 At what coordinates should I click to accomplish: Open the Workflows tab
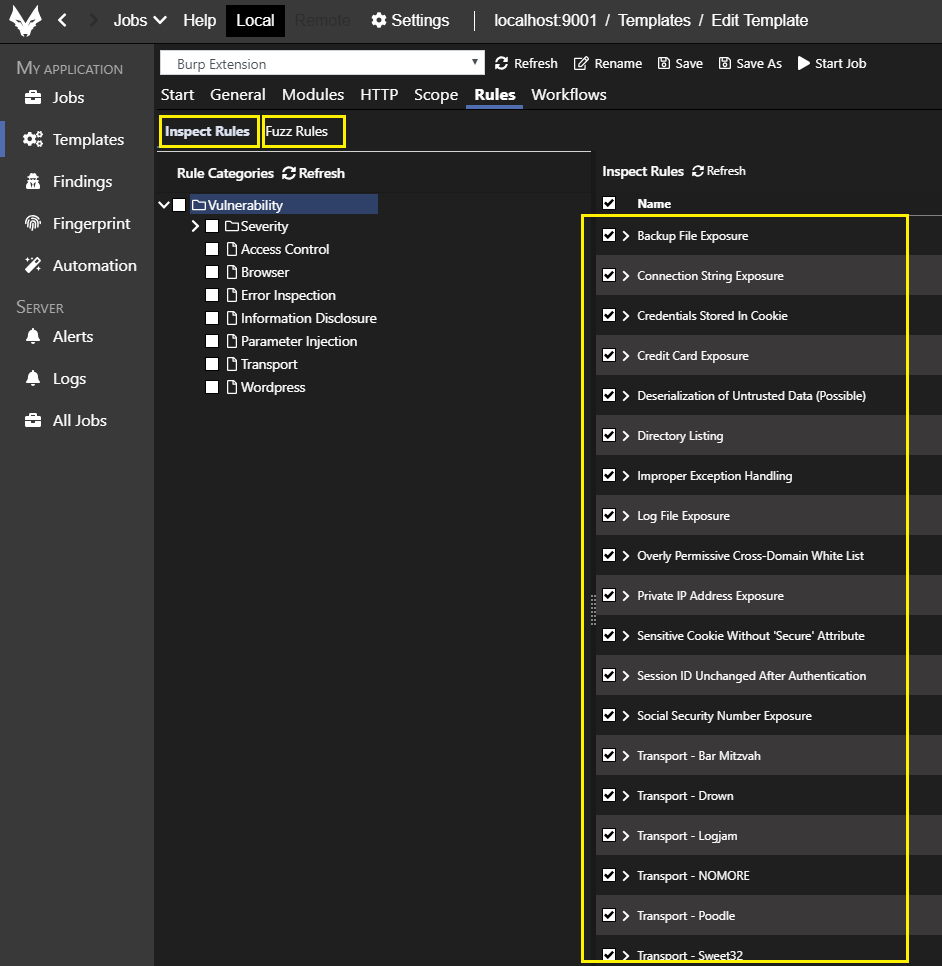569,94
